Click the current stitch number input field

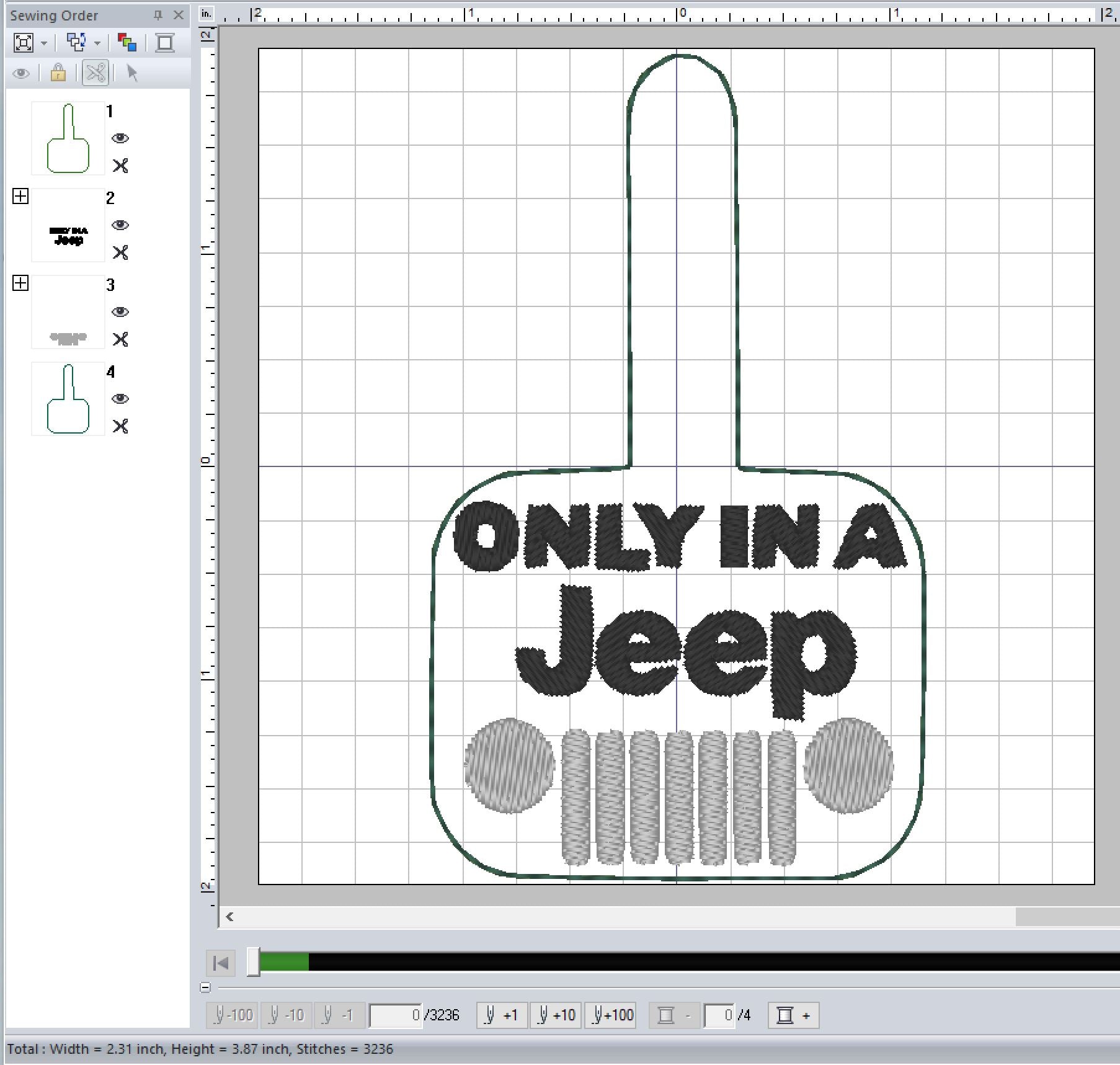coord(395,1015)
